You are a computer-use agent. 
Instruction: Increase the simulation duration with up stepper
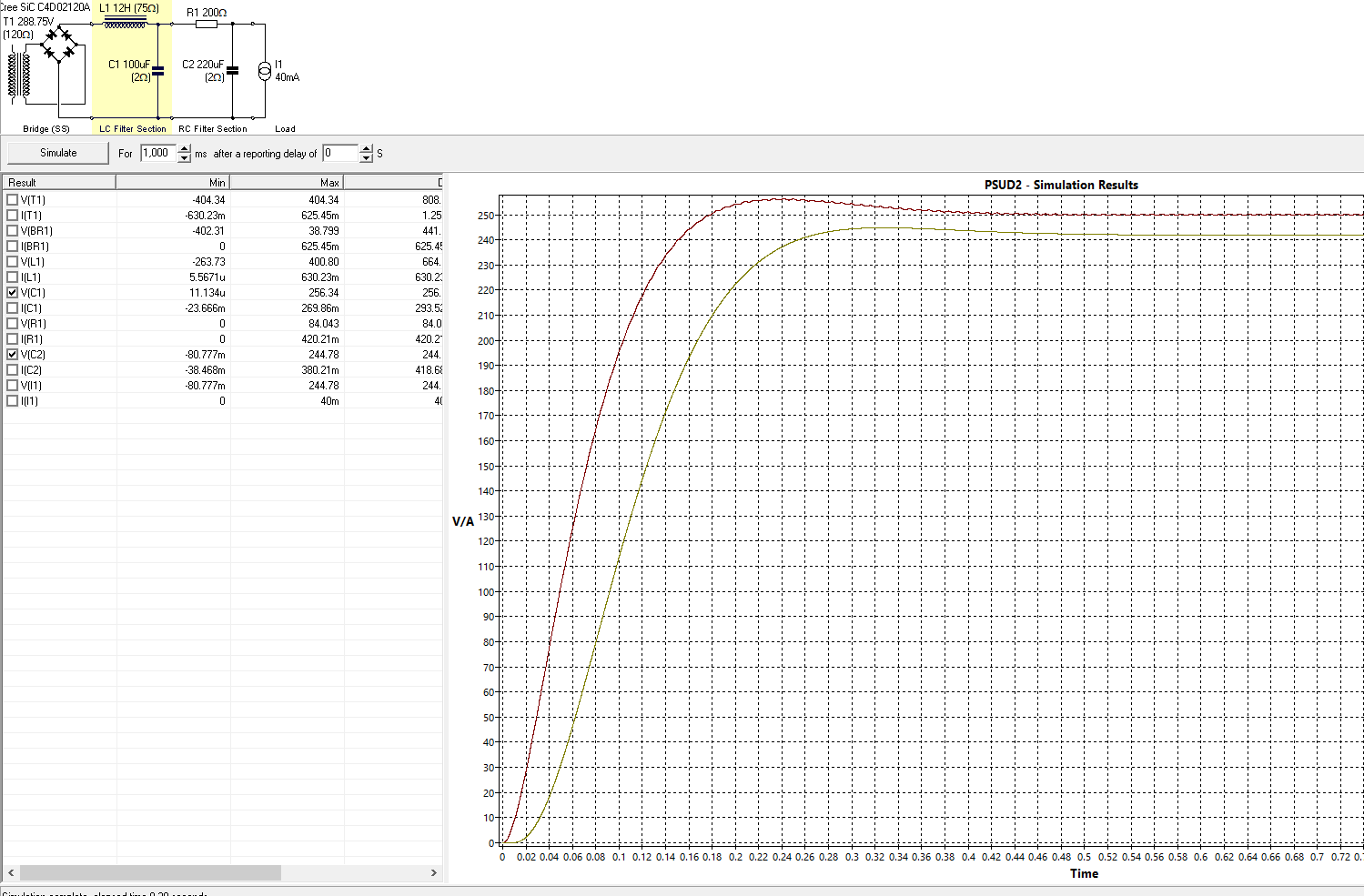point(184,149)
